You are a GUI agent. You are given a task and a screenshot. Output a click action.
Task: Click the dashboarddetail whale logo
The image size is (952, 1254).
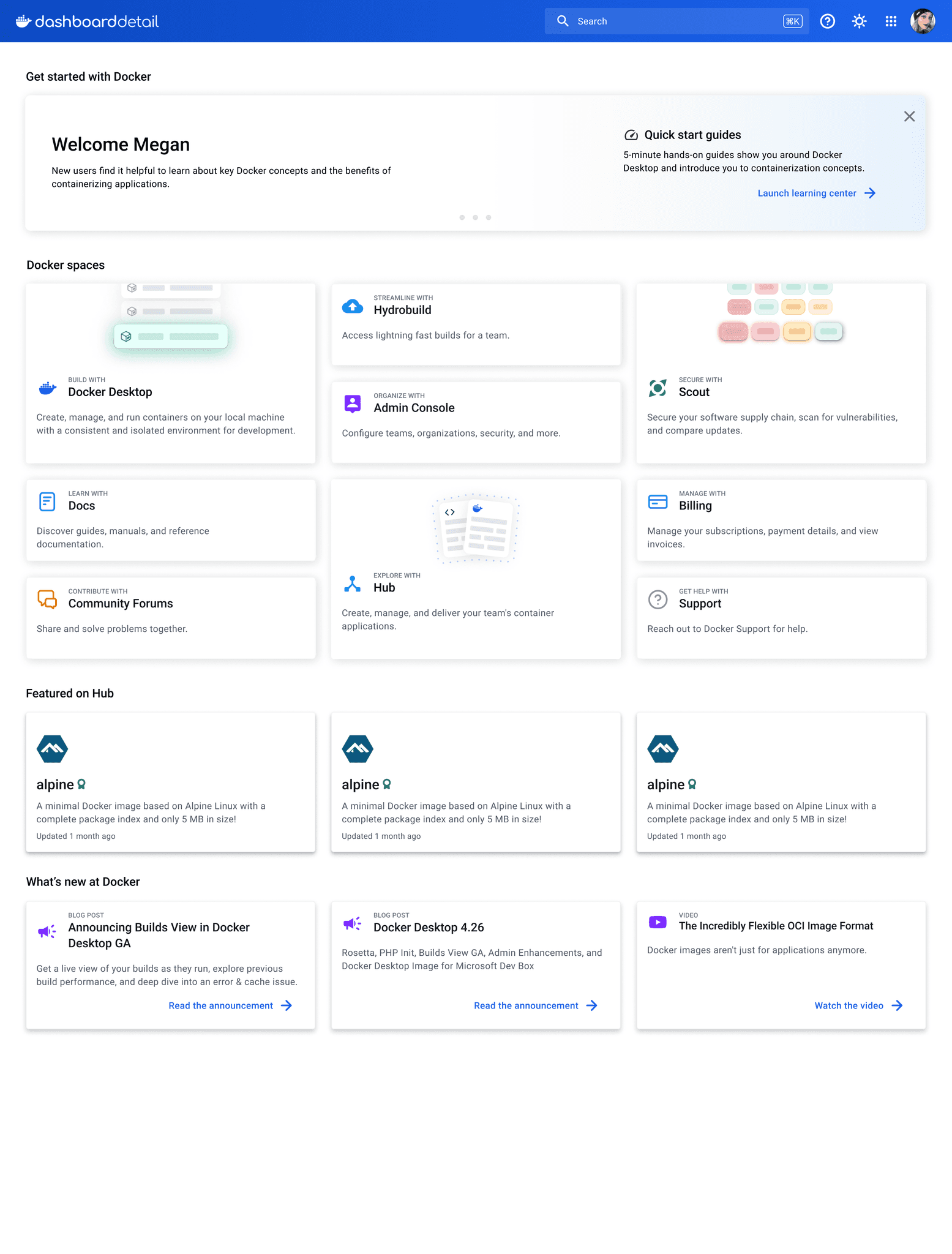click(87, 21)
